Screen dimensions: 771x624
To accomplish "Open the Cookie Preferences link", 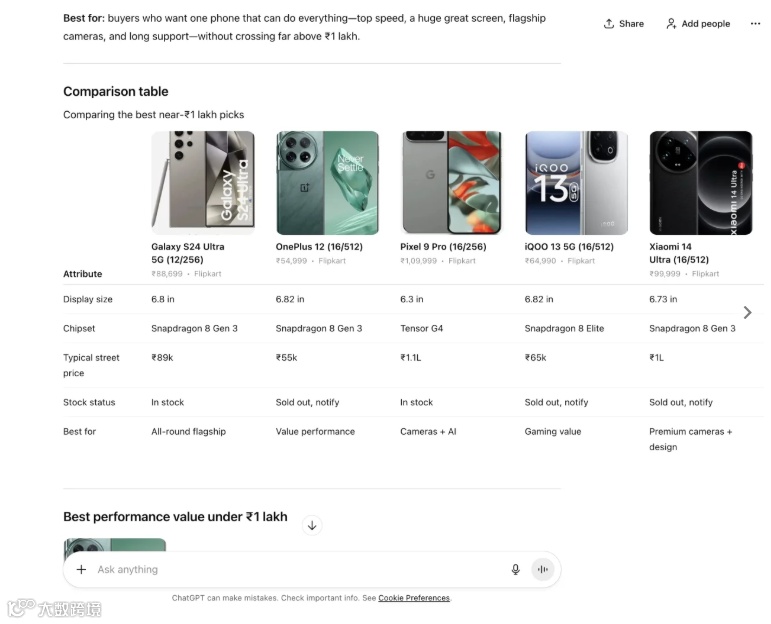I will coord(414,598).
